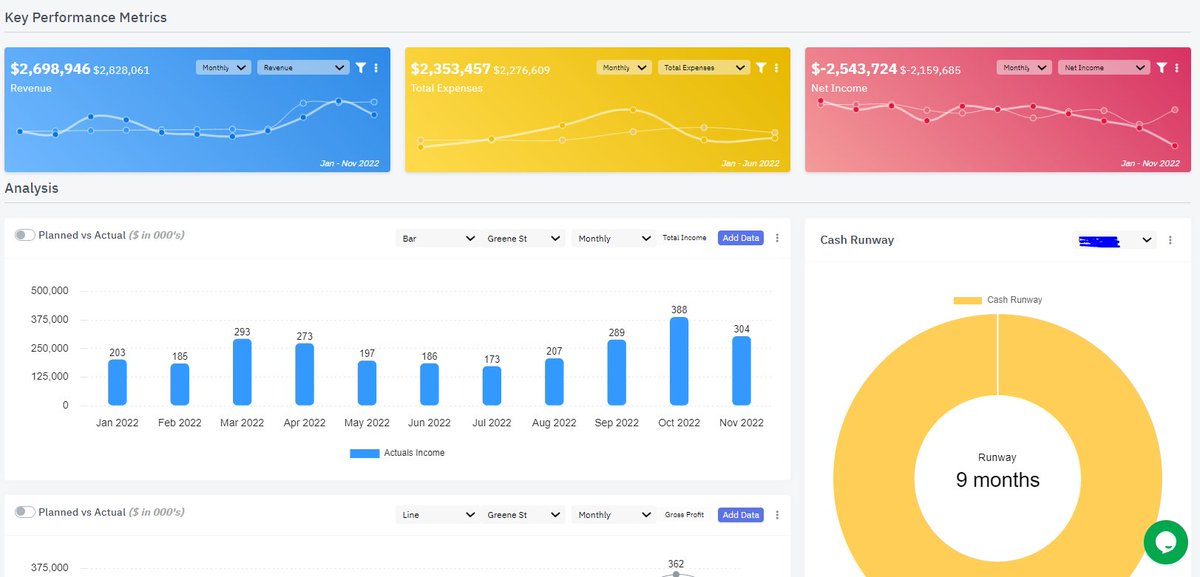Open the Monthly dropdown on Total Income chart
Image resolution: width=1200 pixels, height=577 pixels.
click(x=613, y=238)
